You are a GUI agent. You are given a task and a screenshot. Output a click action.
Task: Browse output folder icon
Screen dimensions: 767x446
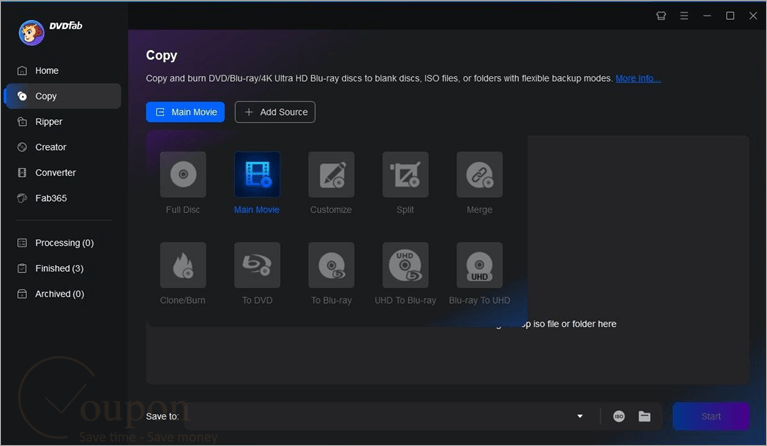point(645,416)
